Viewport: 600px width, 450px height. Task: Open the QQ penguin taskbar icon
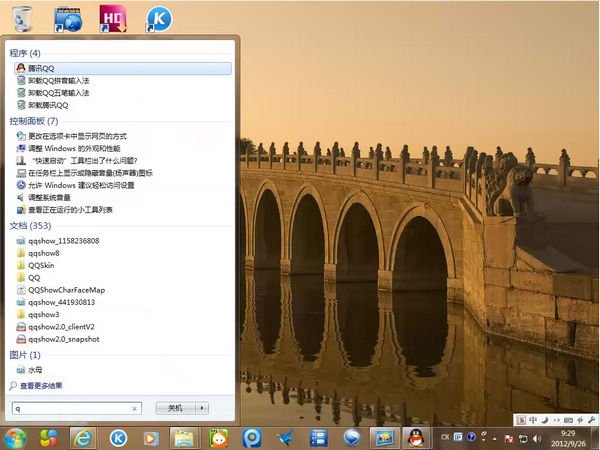(x=415, y=437)
